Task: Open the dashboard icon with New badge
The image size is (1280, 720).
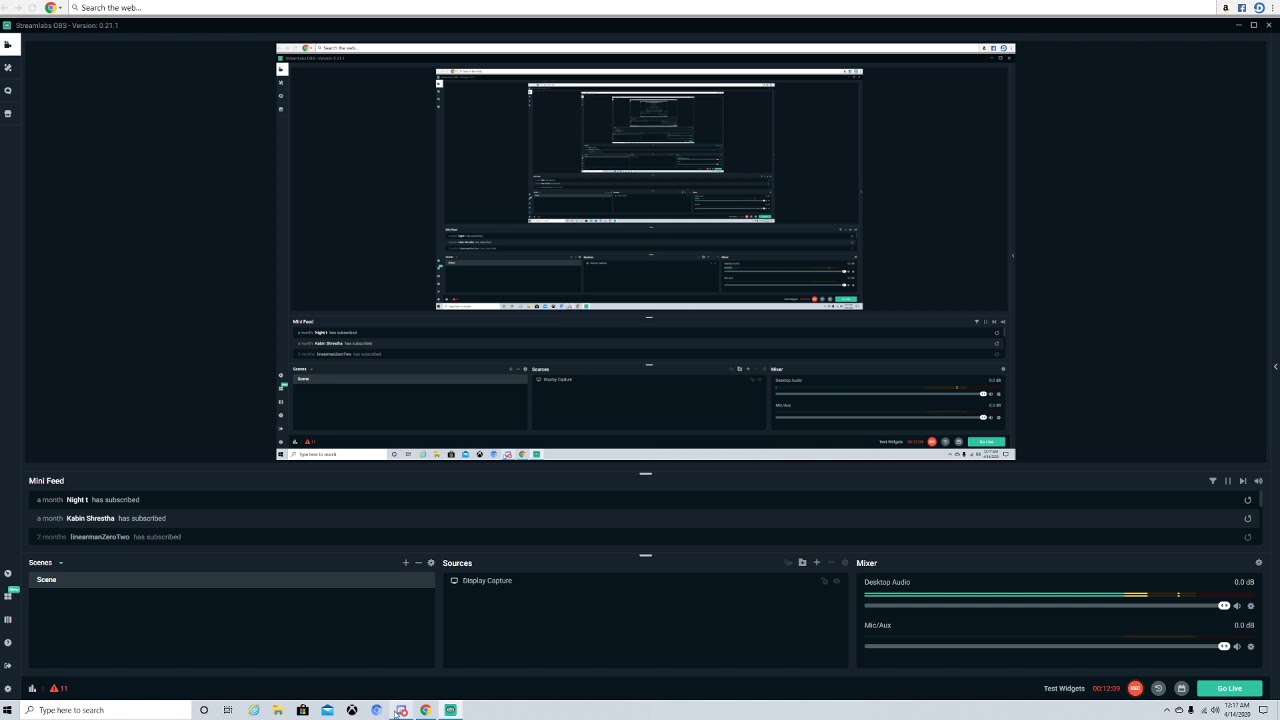Action: tap(9, 595)
